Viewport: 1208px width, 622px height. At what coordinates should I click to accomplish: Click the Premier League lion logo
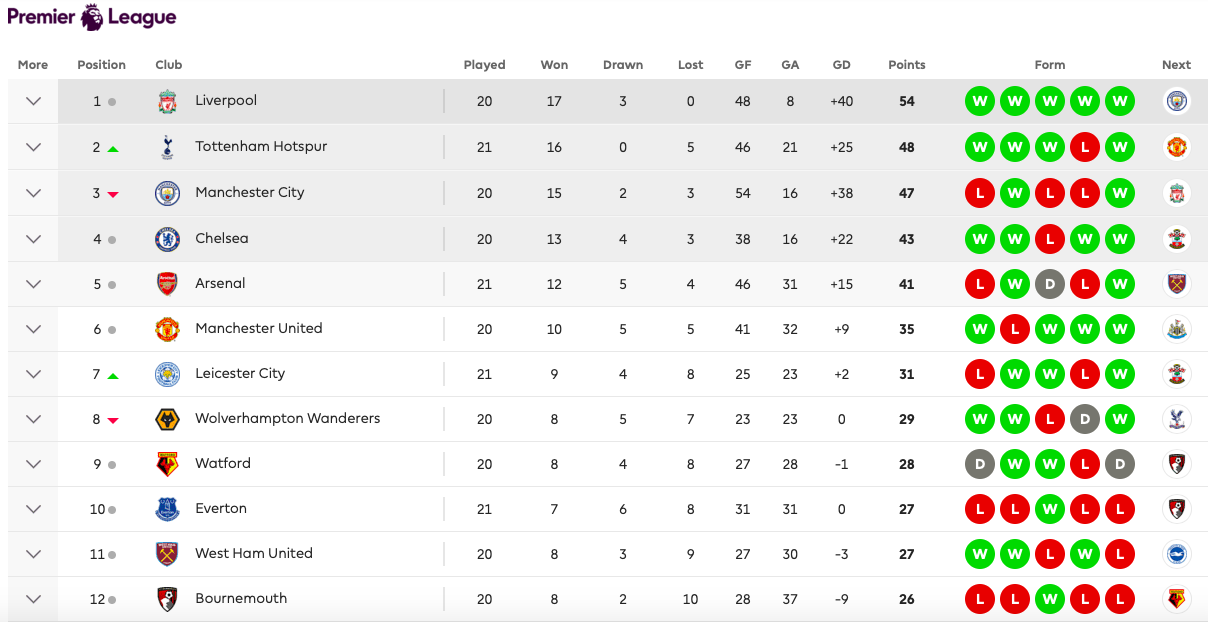tap(92, 17)
